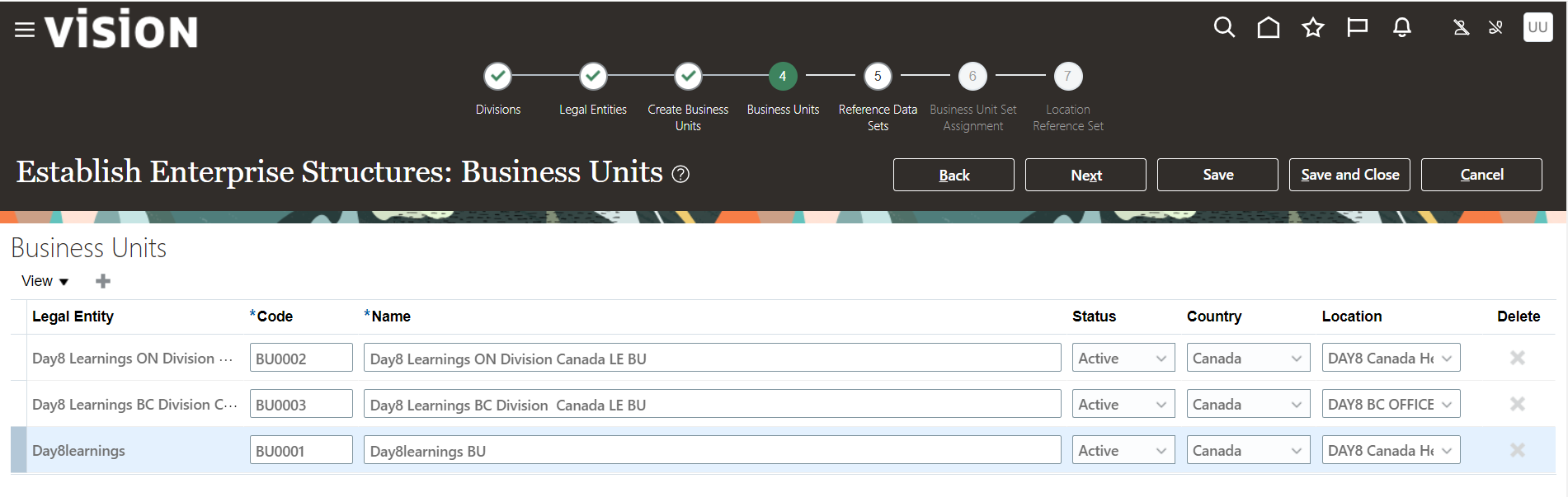Open notifications bell icon
Screen dimensions: 1568x497
(1401, 28)
